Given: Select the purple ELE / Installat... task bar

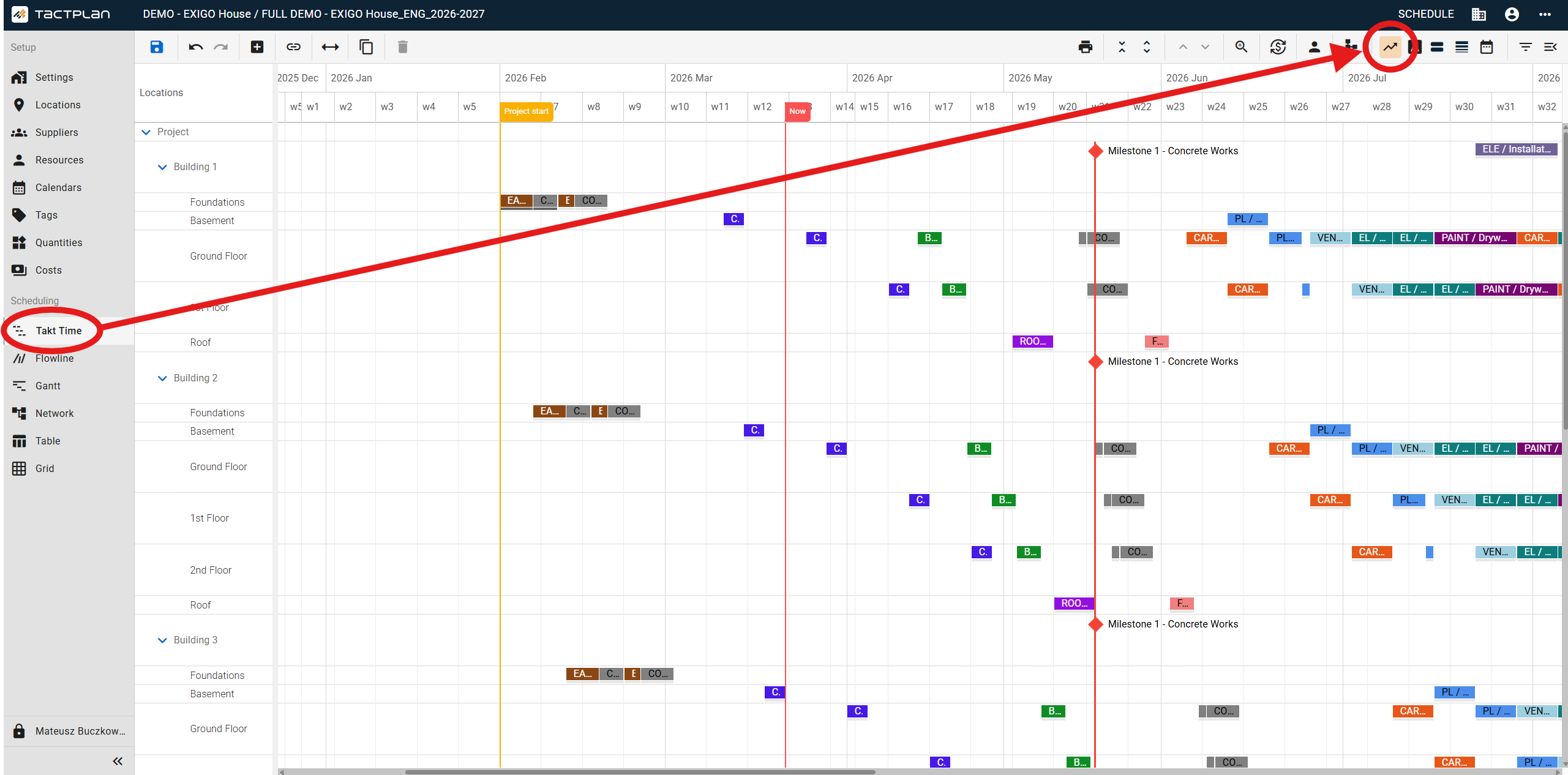Looking at the screenshot, I should [x=1516, y=149].
